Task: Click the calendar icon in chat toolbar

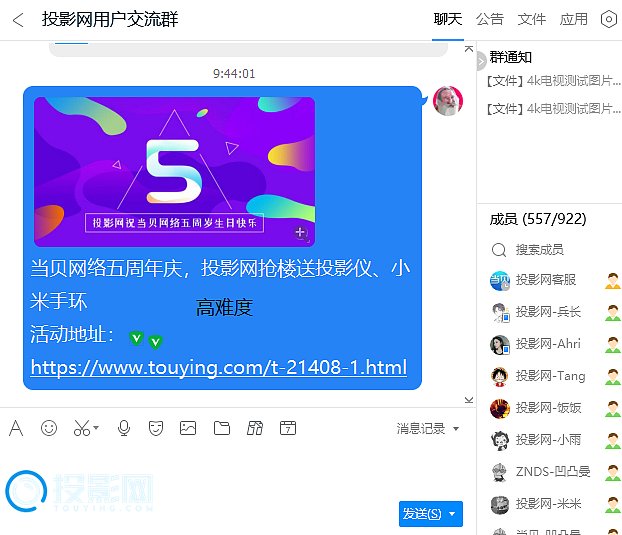Action: click(x=288, y=428)
